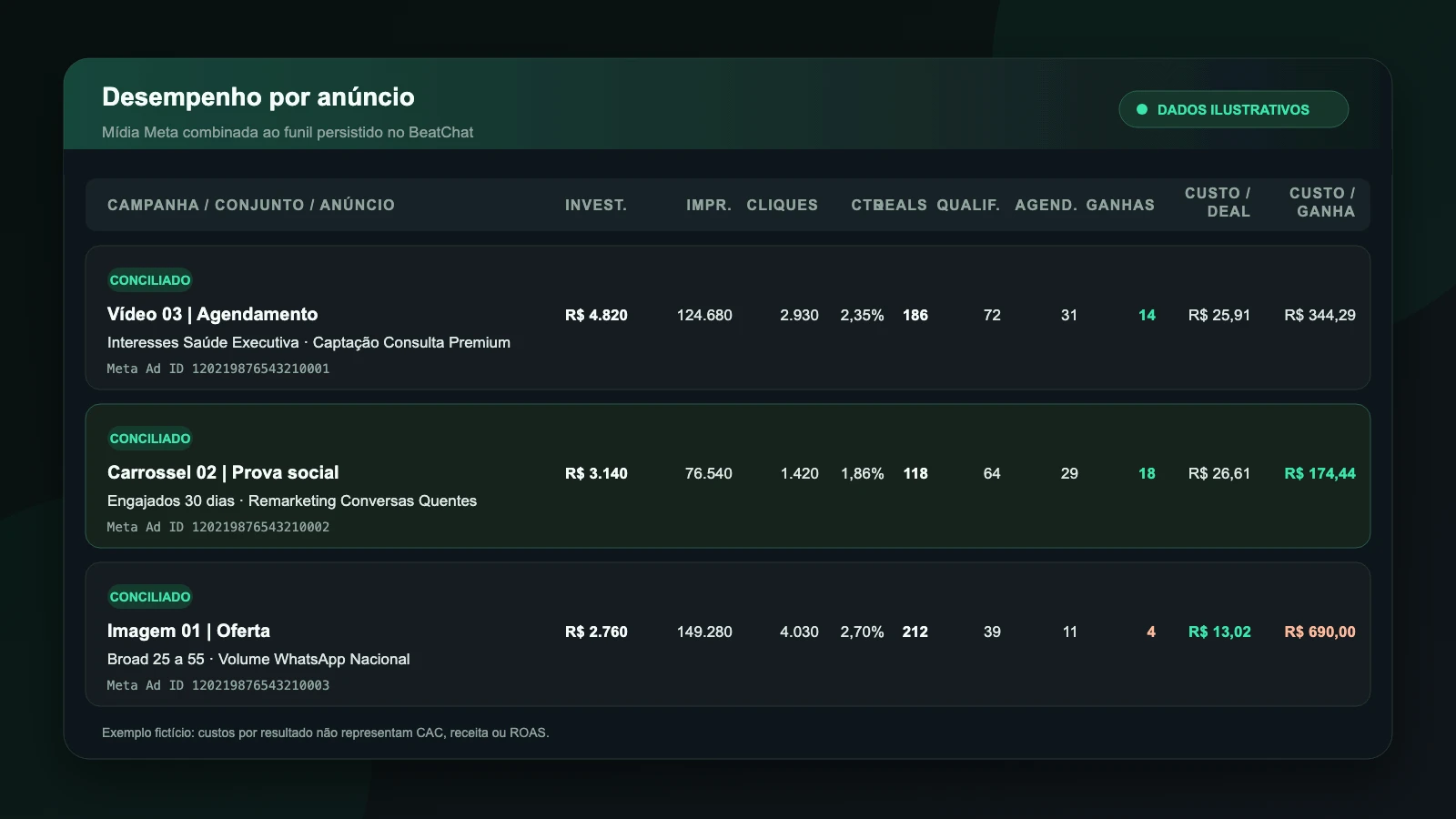1456x819 pixels.
Task: Click the R$ 4.820 investment value
Action: (x=596, y=315)
